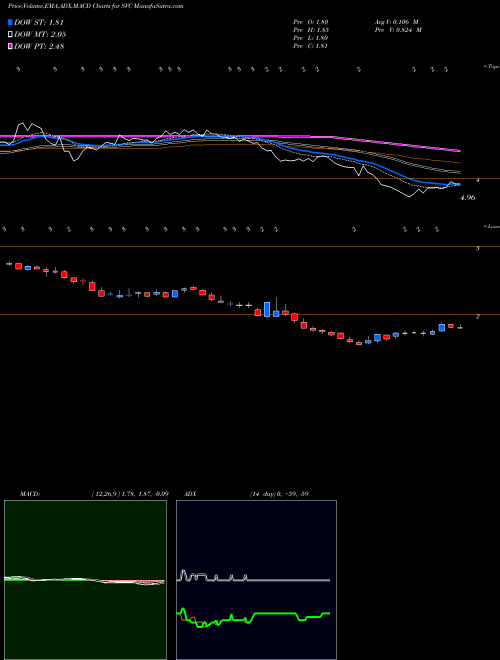Select the 'DOW ST: 1.81' legend text
This screenshot has height=660, width=500.
click(39, 22)
